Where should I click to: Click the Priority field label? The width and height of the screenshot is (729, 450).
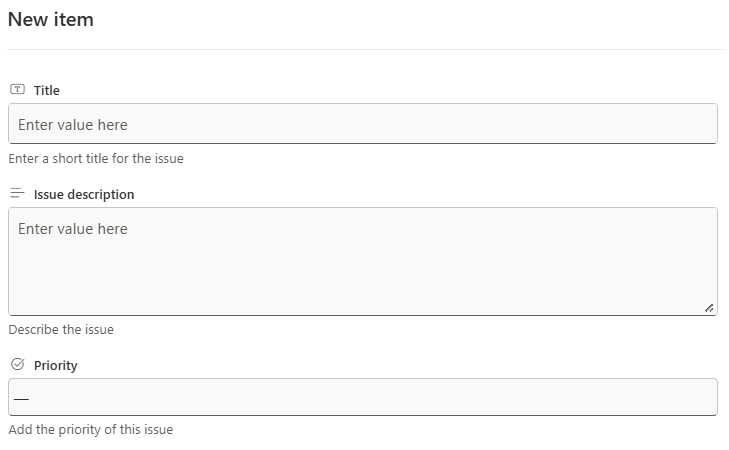point(55,365)
